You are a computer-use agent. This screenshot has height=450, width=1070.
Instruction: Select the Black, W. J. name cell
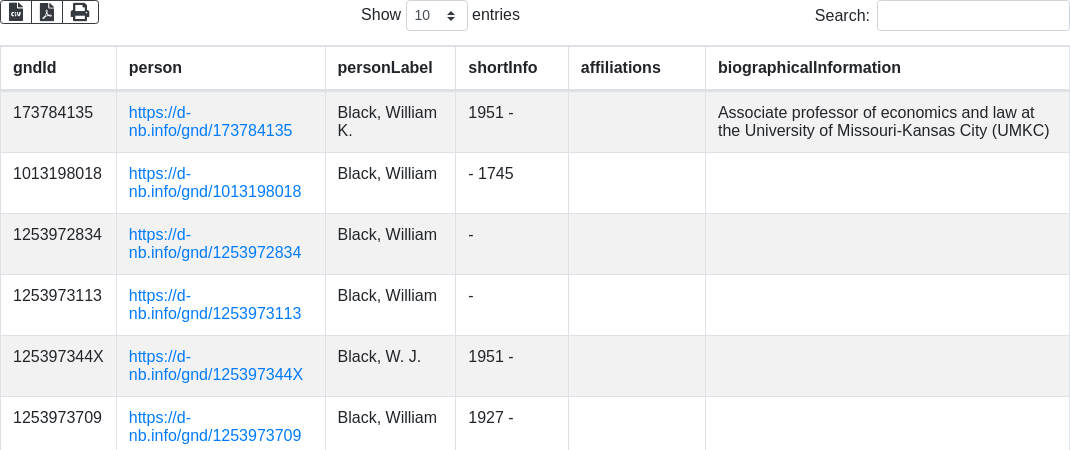click(379, 357)
